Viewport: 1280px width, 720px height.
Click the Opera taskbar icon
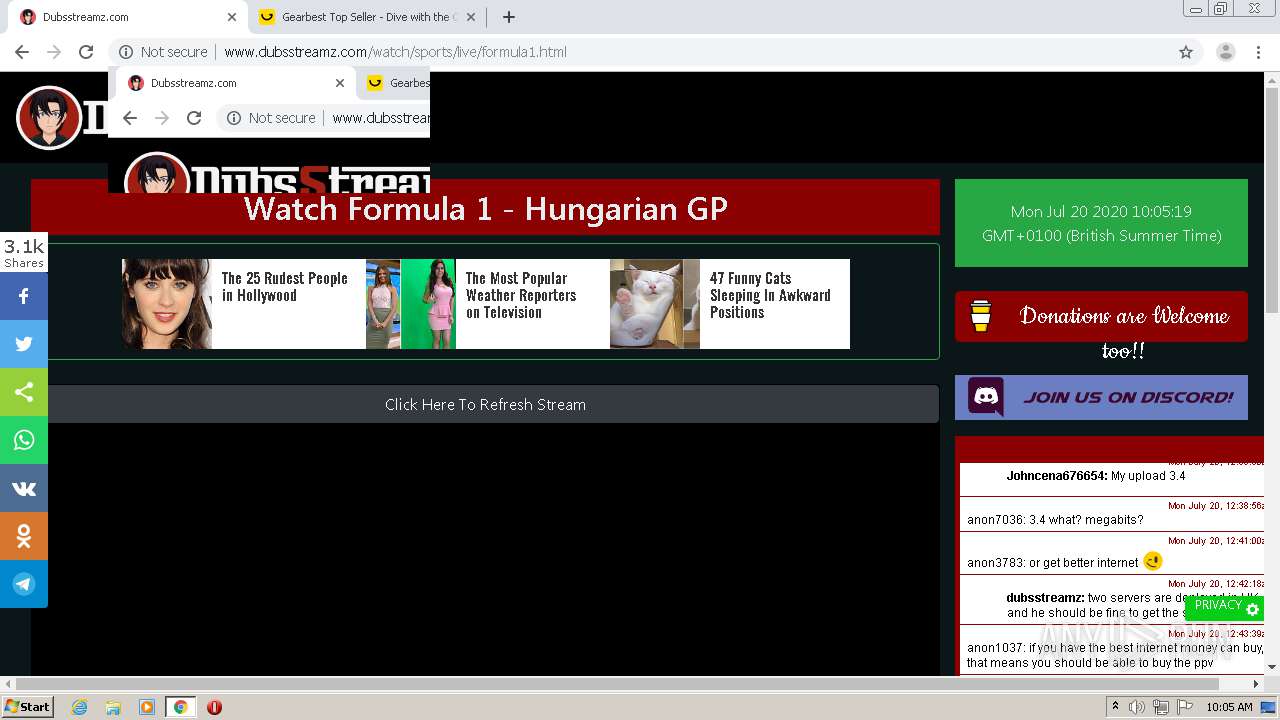214,707
